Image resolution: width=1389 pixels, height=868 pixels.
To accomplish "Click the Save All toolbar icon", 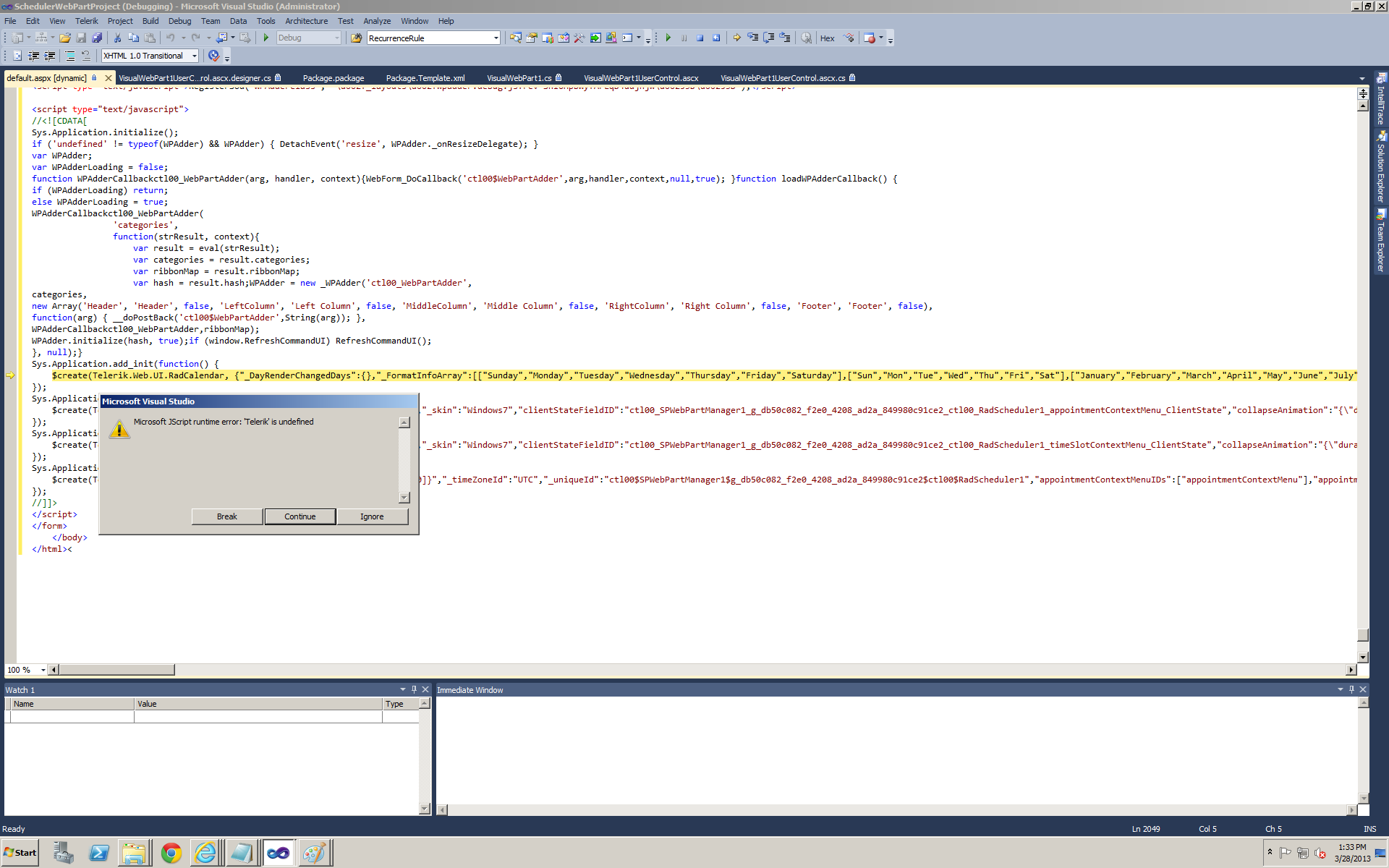I will pyautogui.click(x=97, y=38).
